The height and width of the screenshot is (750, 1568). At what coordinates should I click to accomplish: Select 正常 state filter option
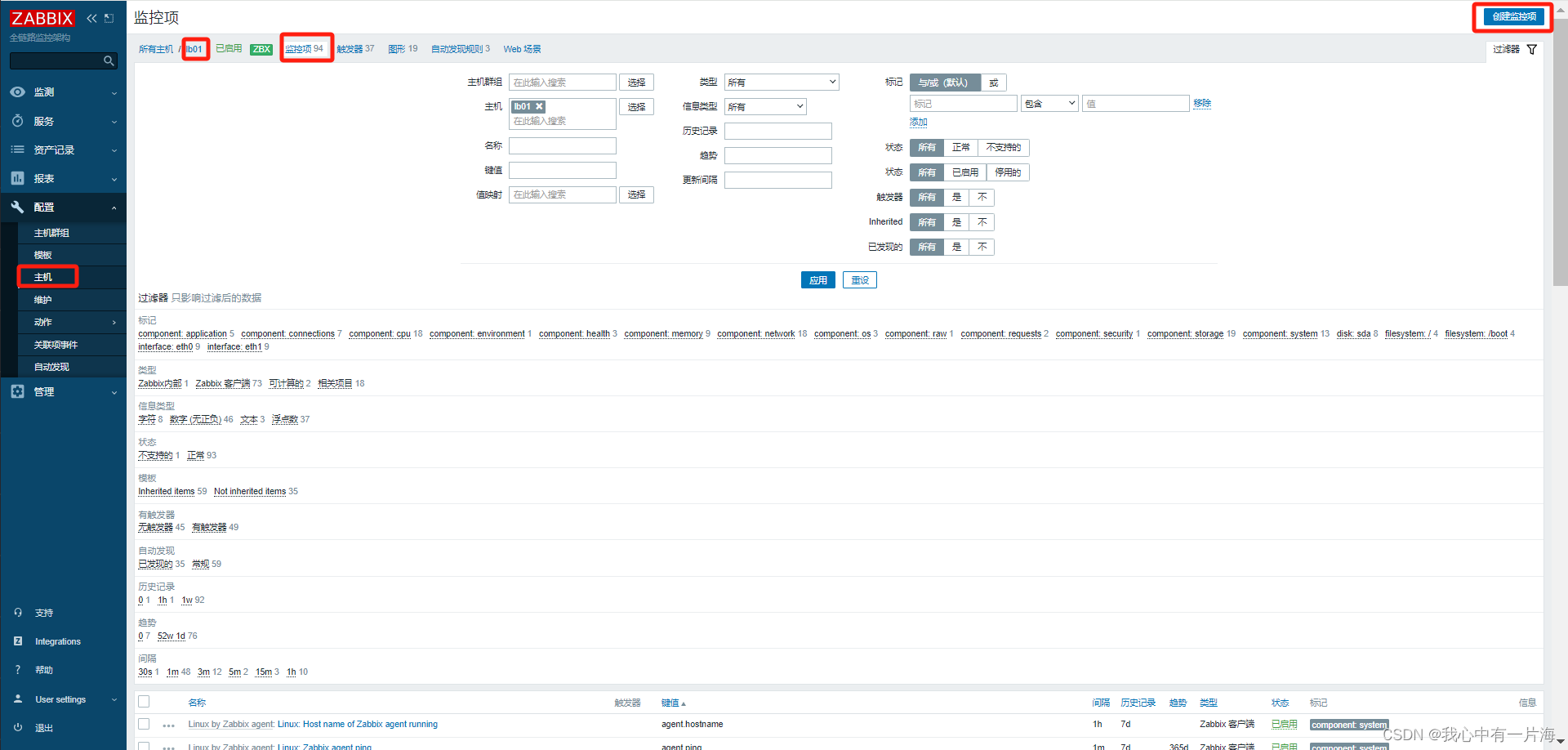960,148
